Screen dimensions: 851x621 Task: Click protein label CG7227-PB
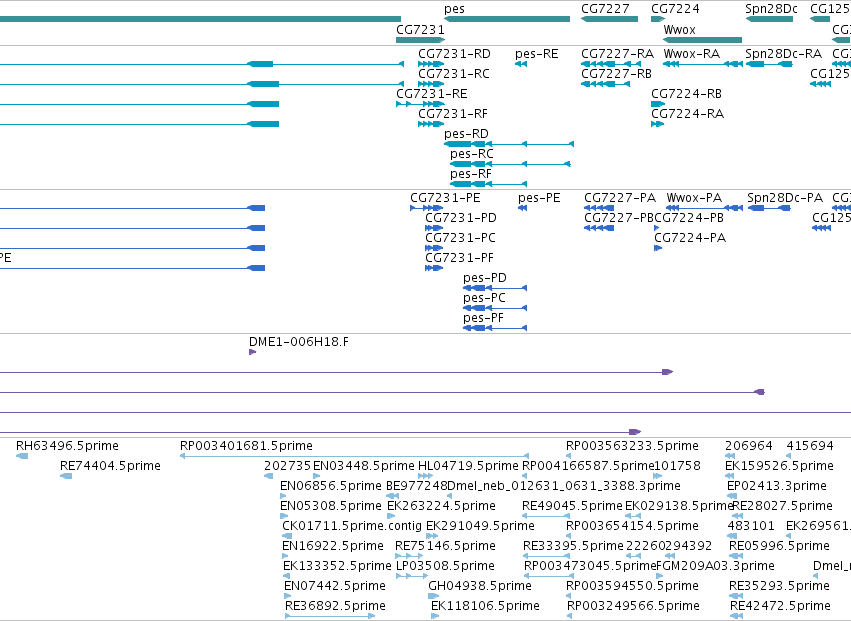(619, 218)
